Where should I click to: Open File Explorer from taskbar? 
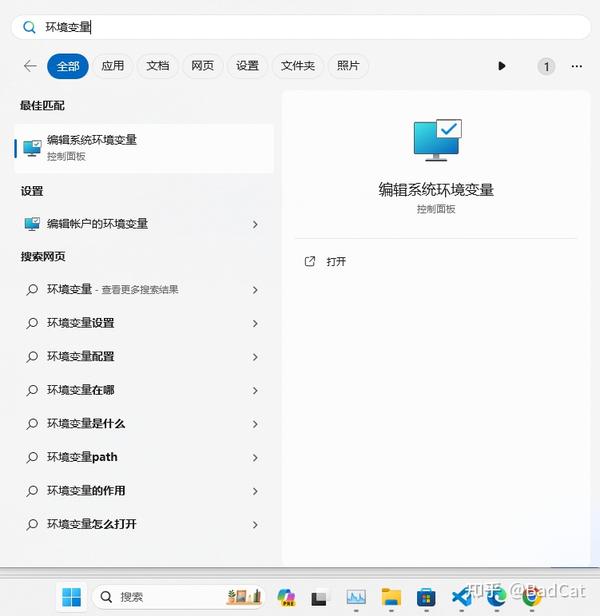(x=391, y=597)
